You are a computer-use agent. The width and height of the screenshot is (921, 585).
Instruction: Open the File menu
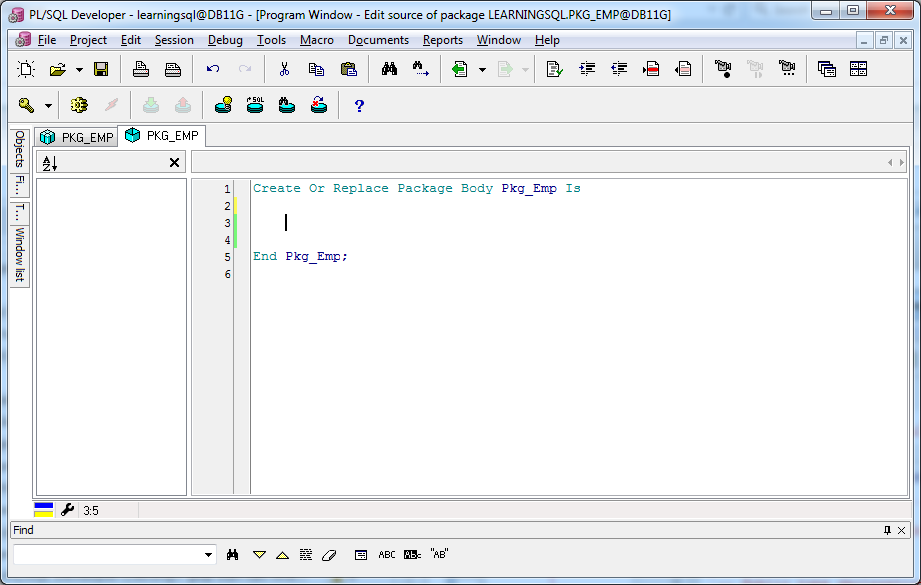pos(47,40)
